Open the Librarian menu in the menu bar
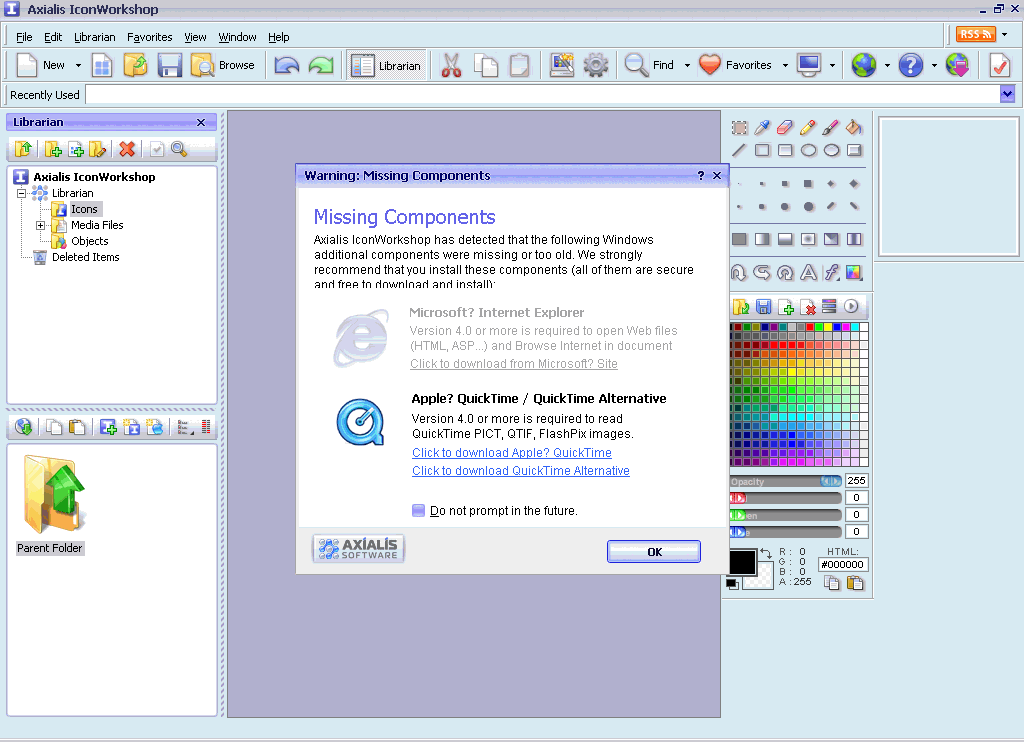The image size is (1024, 742). [x=95, y=37]
